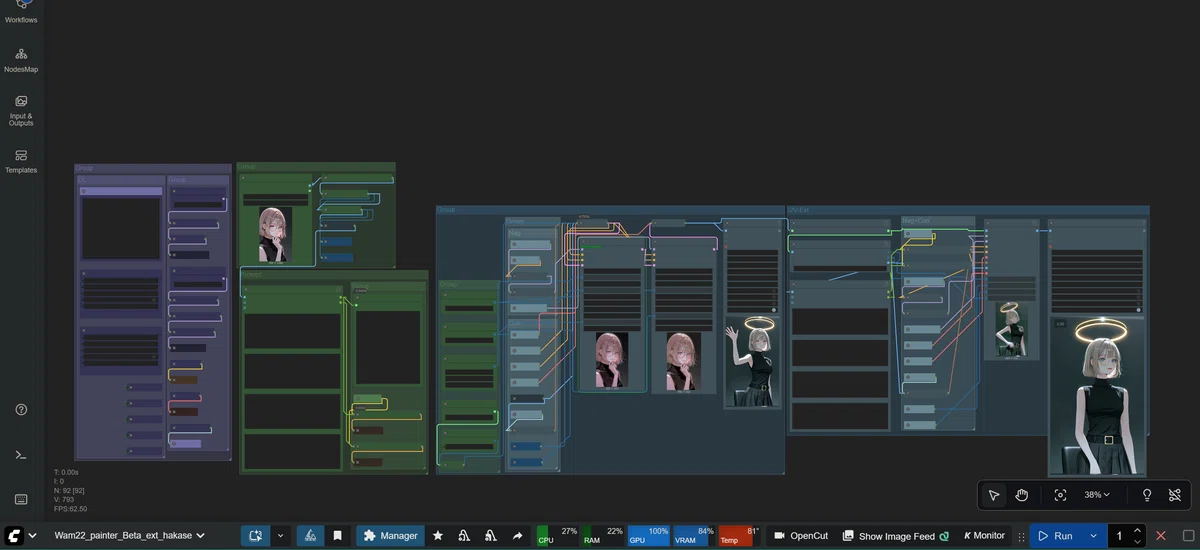Click the reference portrait in top green group
This screenshot has height=550, width=1200.
tap(274, 235)
